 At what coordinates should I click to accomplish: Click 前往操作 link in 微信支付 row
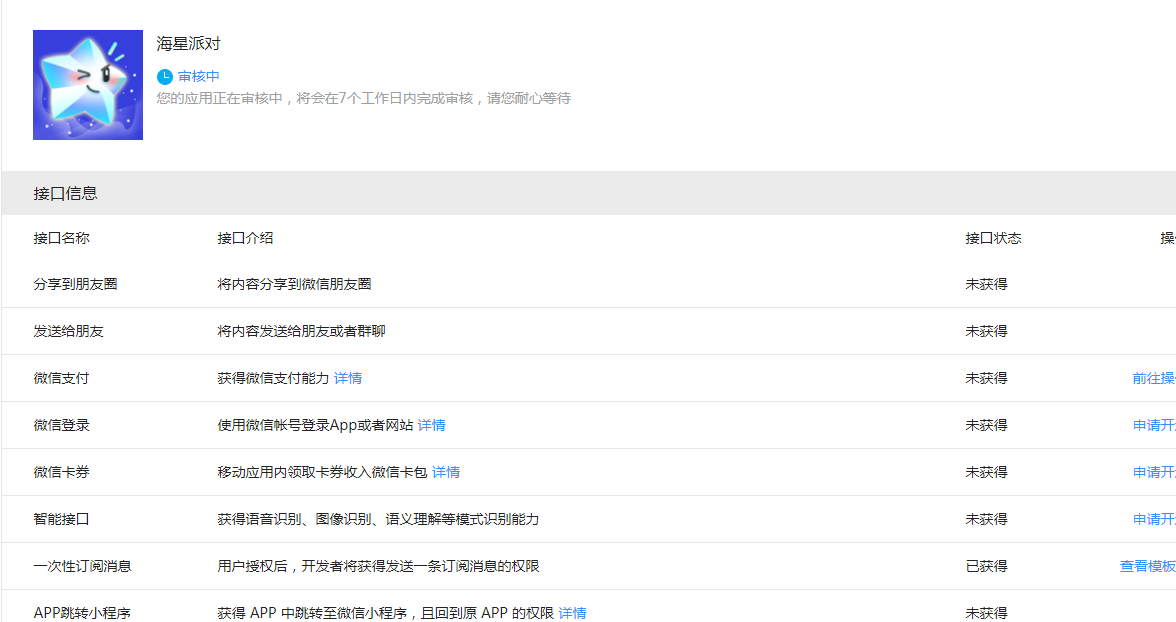coord(1154,378)
